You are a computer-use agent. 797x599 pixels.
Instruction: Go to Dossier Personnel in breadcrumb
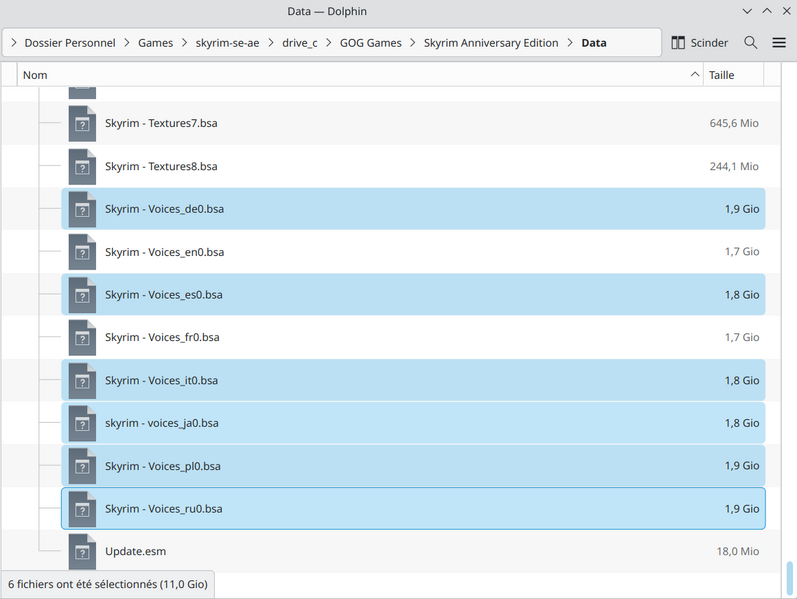[70, 43]
